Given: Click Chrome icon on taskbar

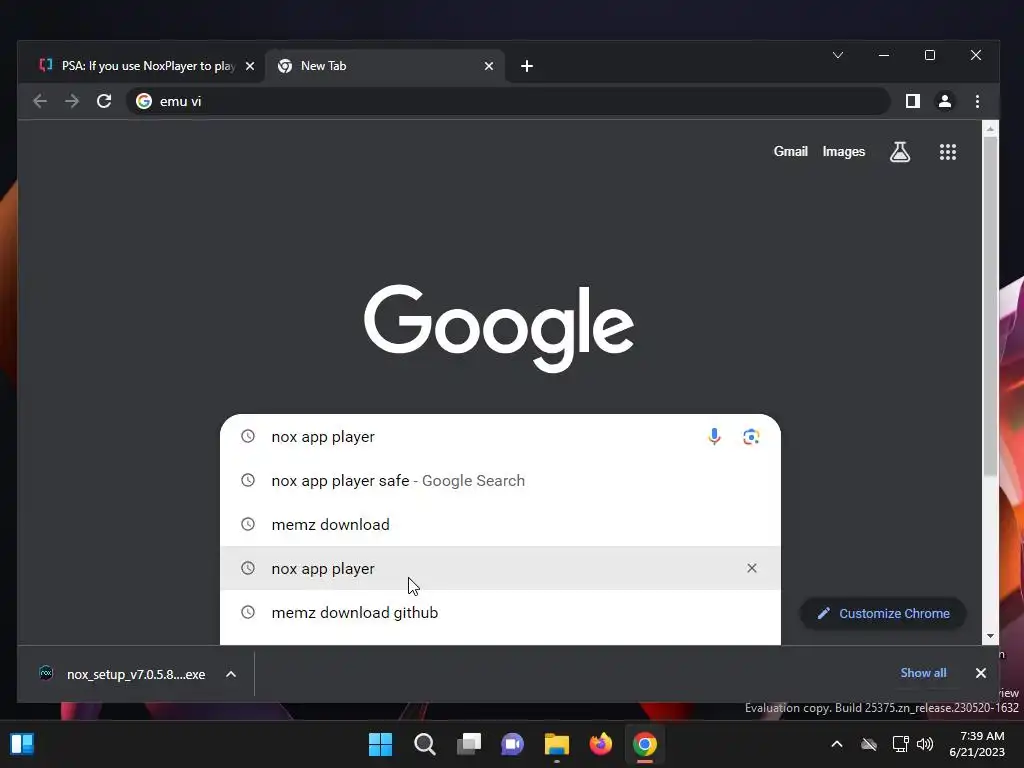Looking at the screenshot, I should click(645, 744).
